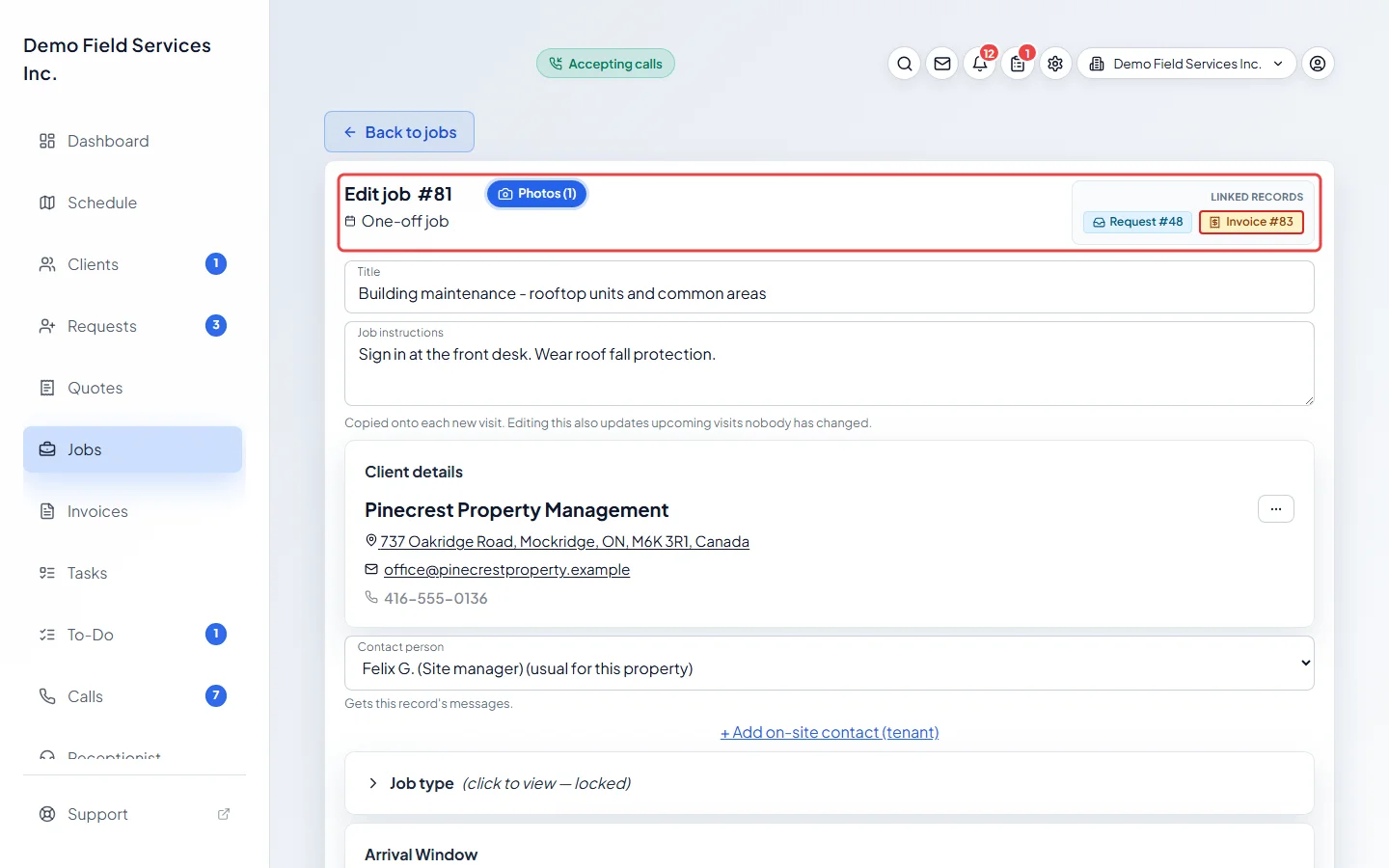
Task: Click the Invoices file icon in sidebar
Action: [x=47, y=511]
